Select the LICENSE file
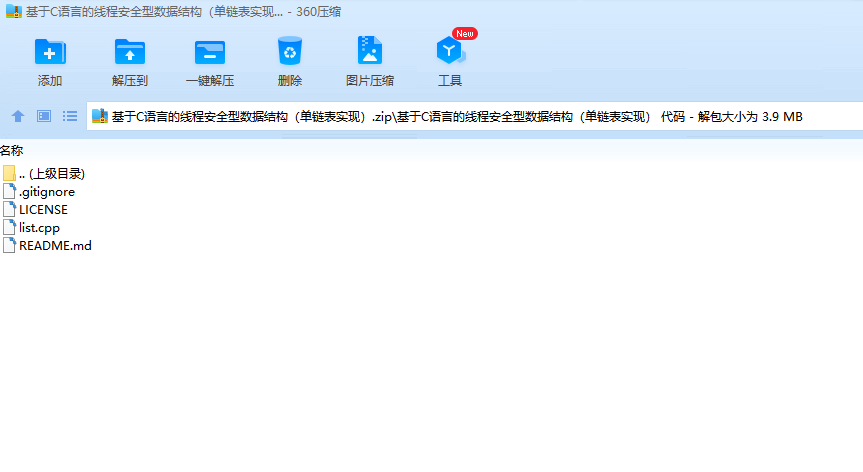This screenshot has width=863, height=472. [x=35, y=210]
